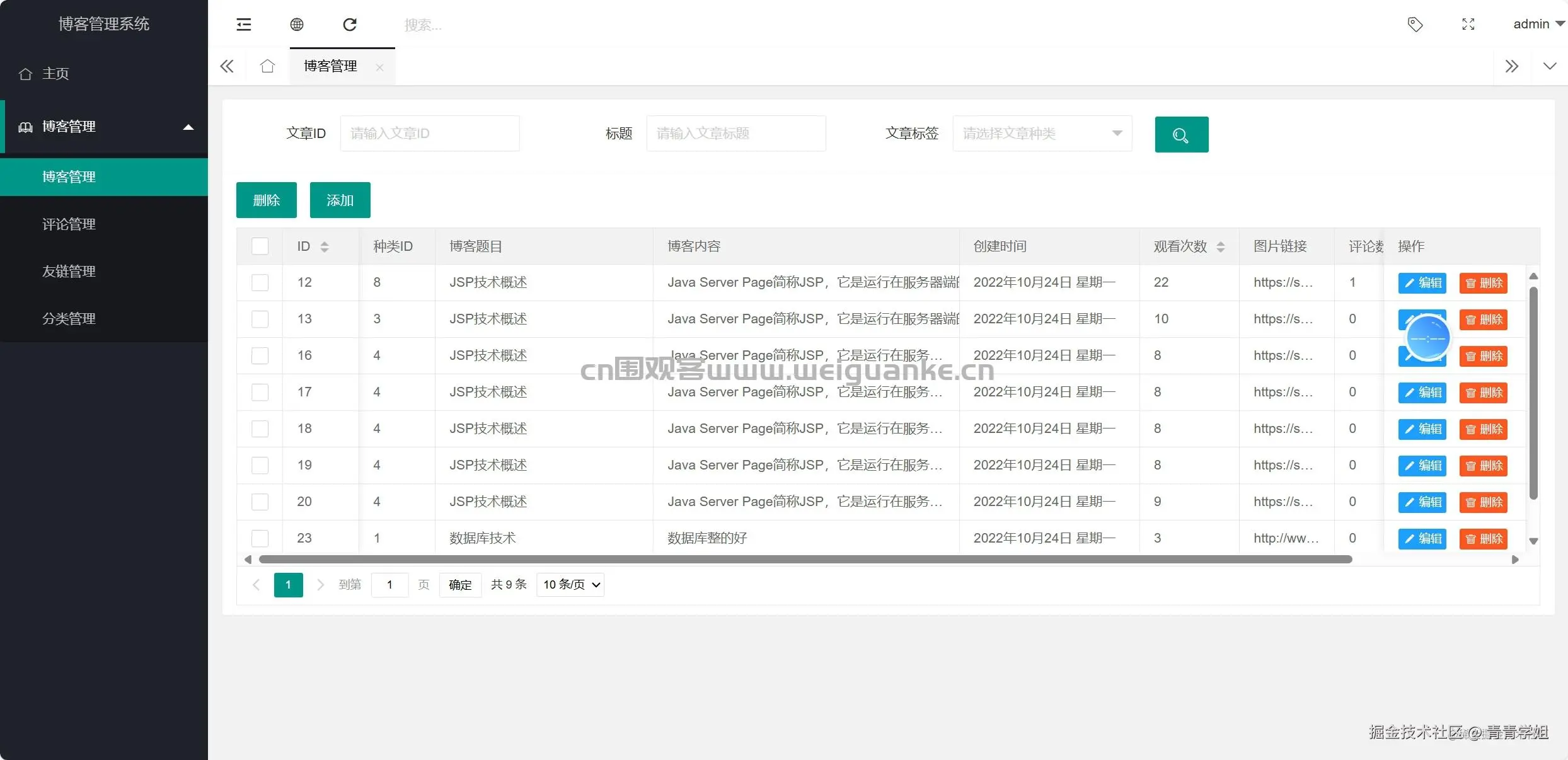
Task: Click the globe icon in the header
Action: 297,25
